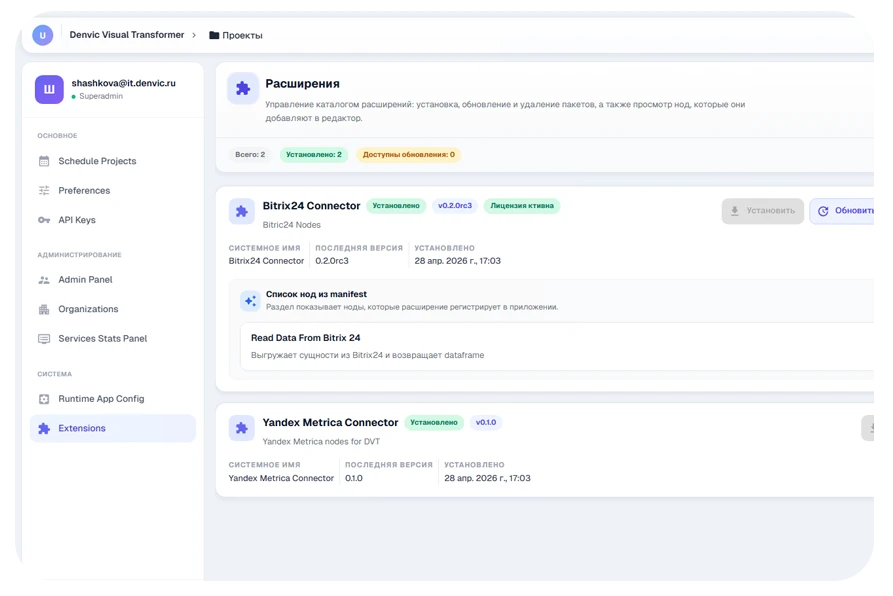
Task: Open Services Stats Panel icon
Action: coord(44,339)
